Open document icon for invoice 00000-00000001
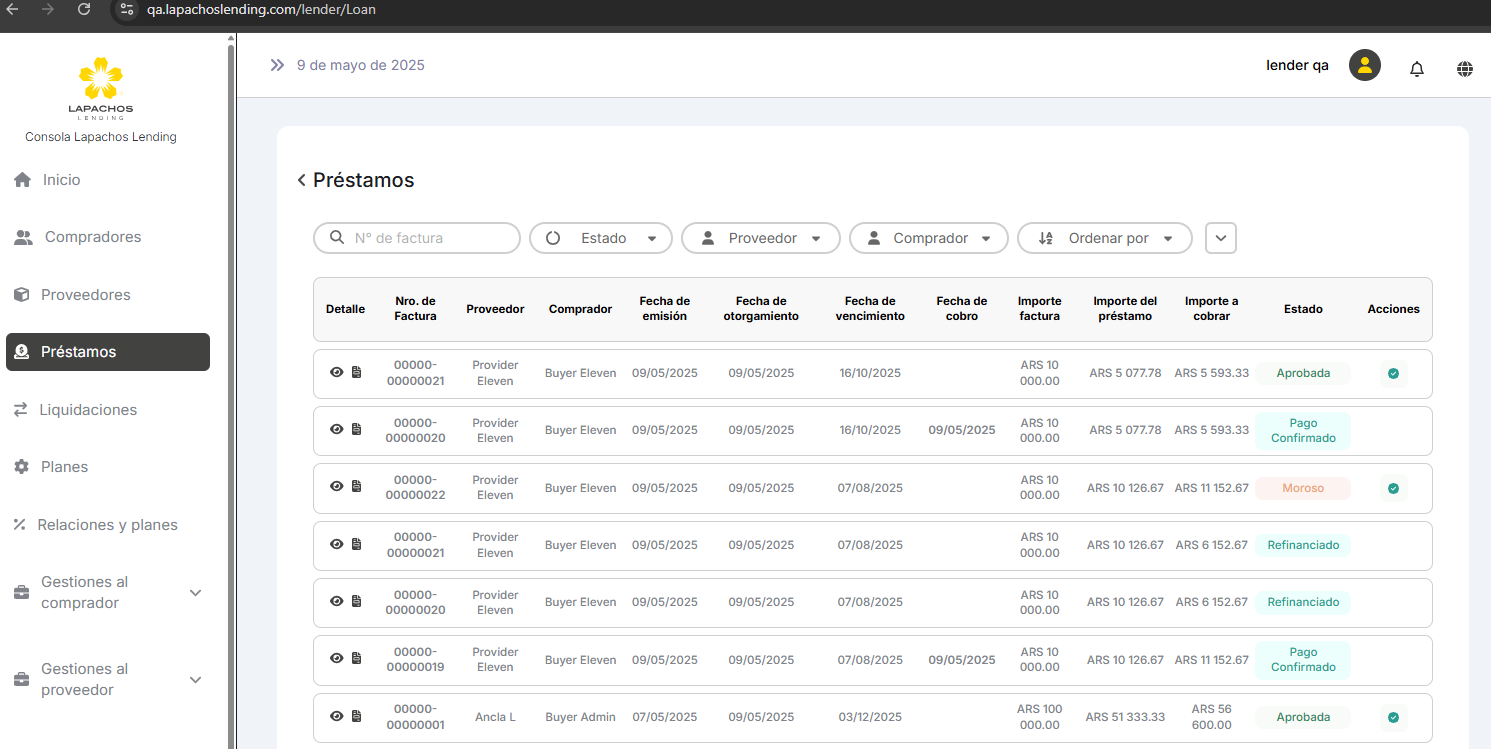Screen dimensions: 1491x749 click(356, 716)
